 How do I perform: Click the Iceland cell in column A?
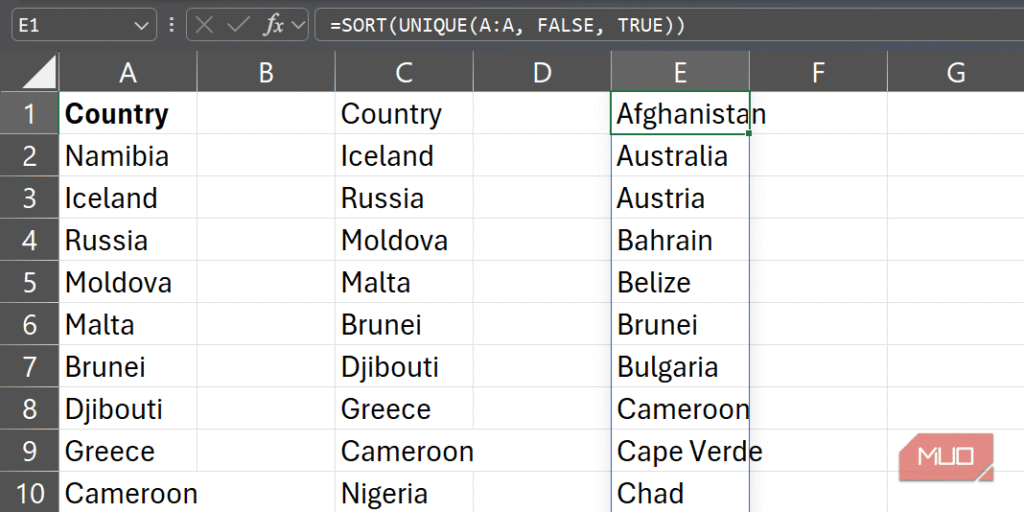(128, 197)
